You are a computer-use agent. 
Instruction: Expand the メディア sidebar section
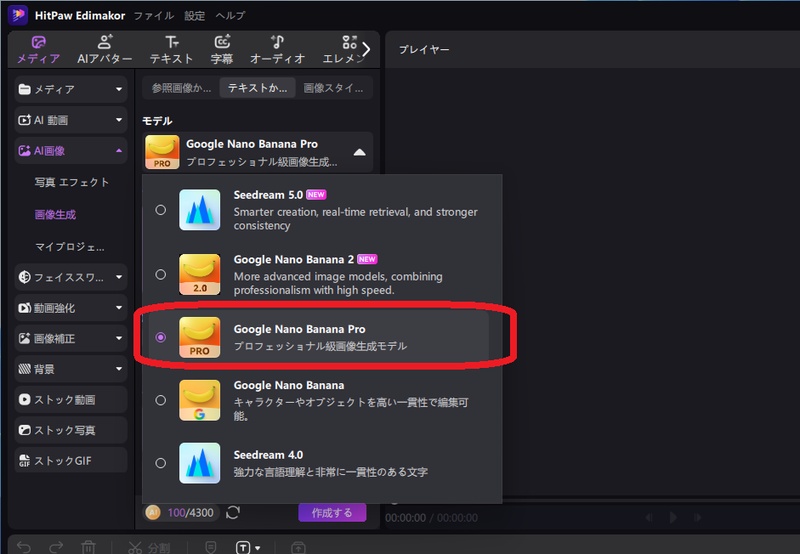(x=119, y=89)
